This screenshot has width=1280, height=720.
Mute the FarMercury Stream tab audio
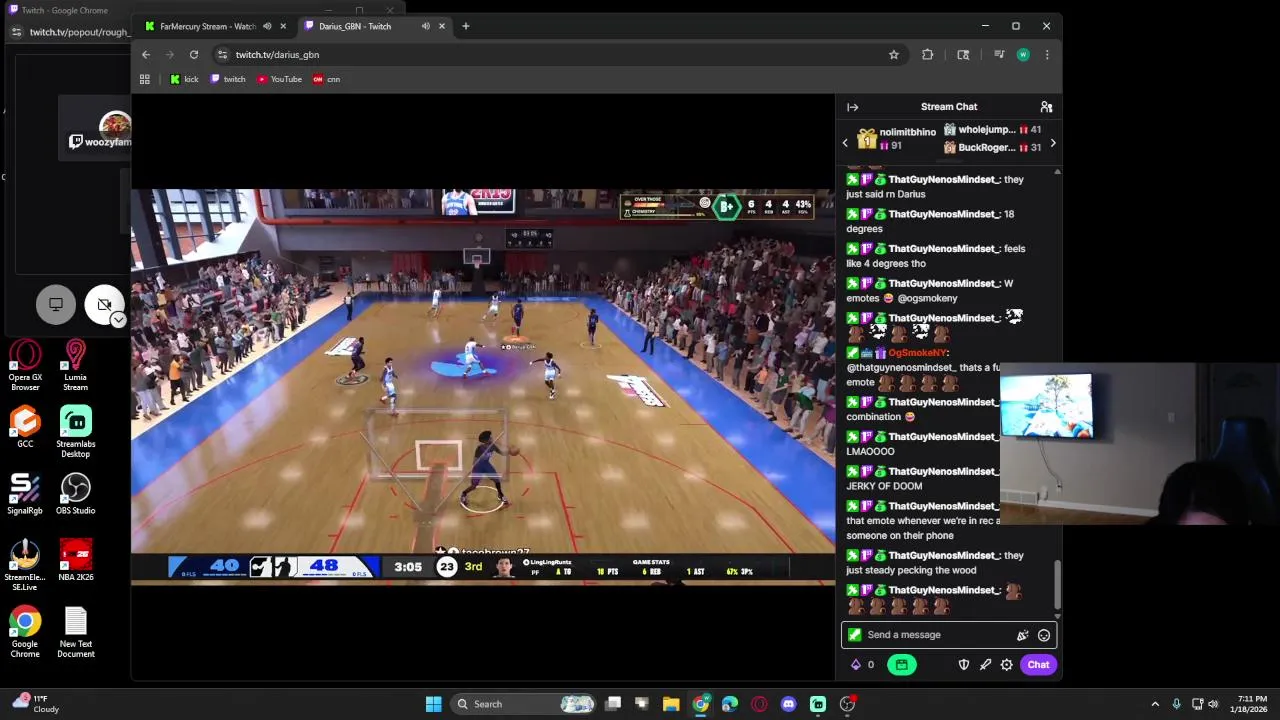[267, 26]
